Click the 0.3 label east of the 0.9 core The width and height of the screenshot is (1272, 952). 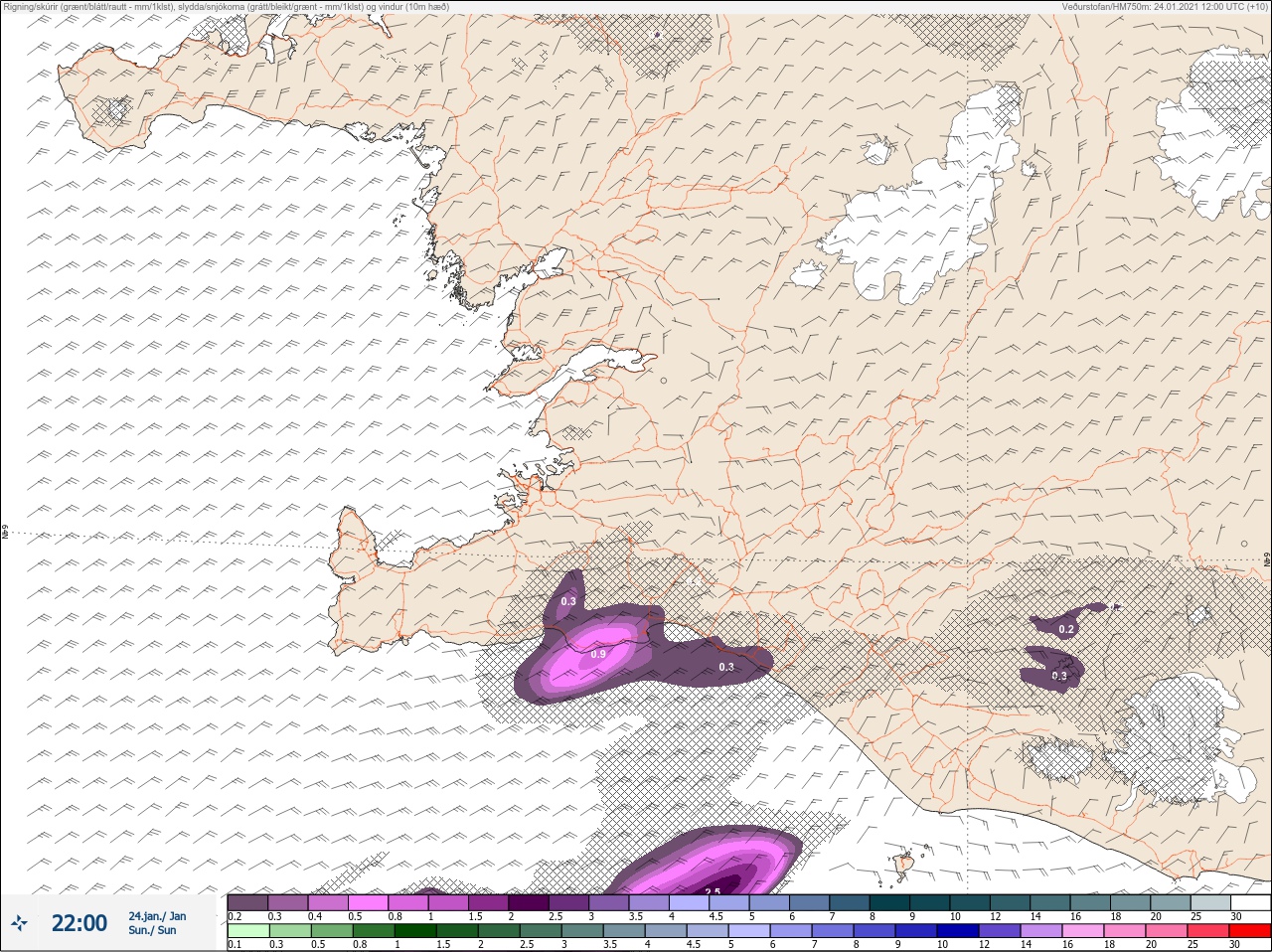[726, 667]
